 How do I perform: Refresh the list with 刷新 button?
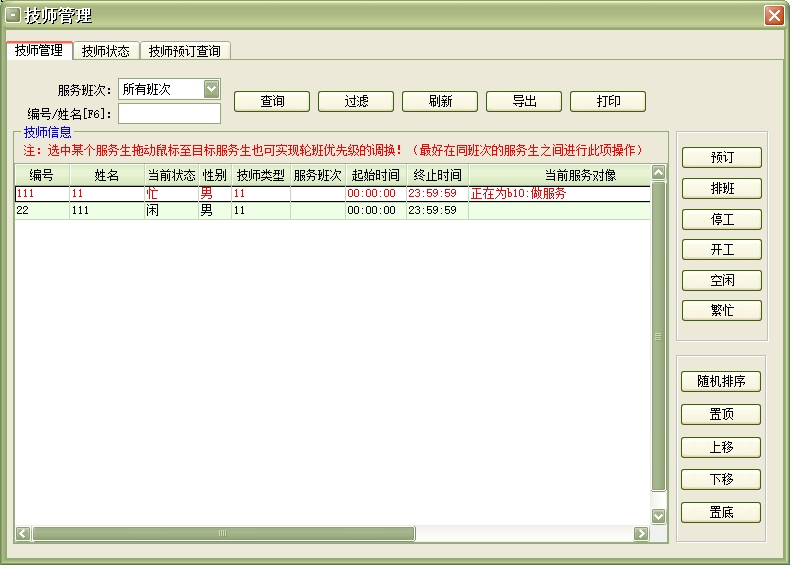point(440,102)
